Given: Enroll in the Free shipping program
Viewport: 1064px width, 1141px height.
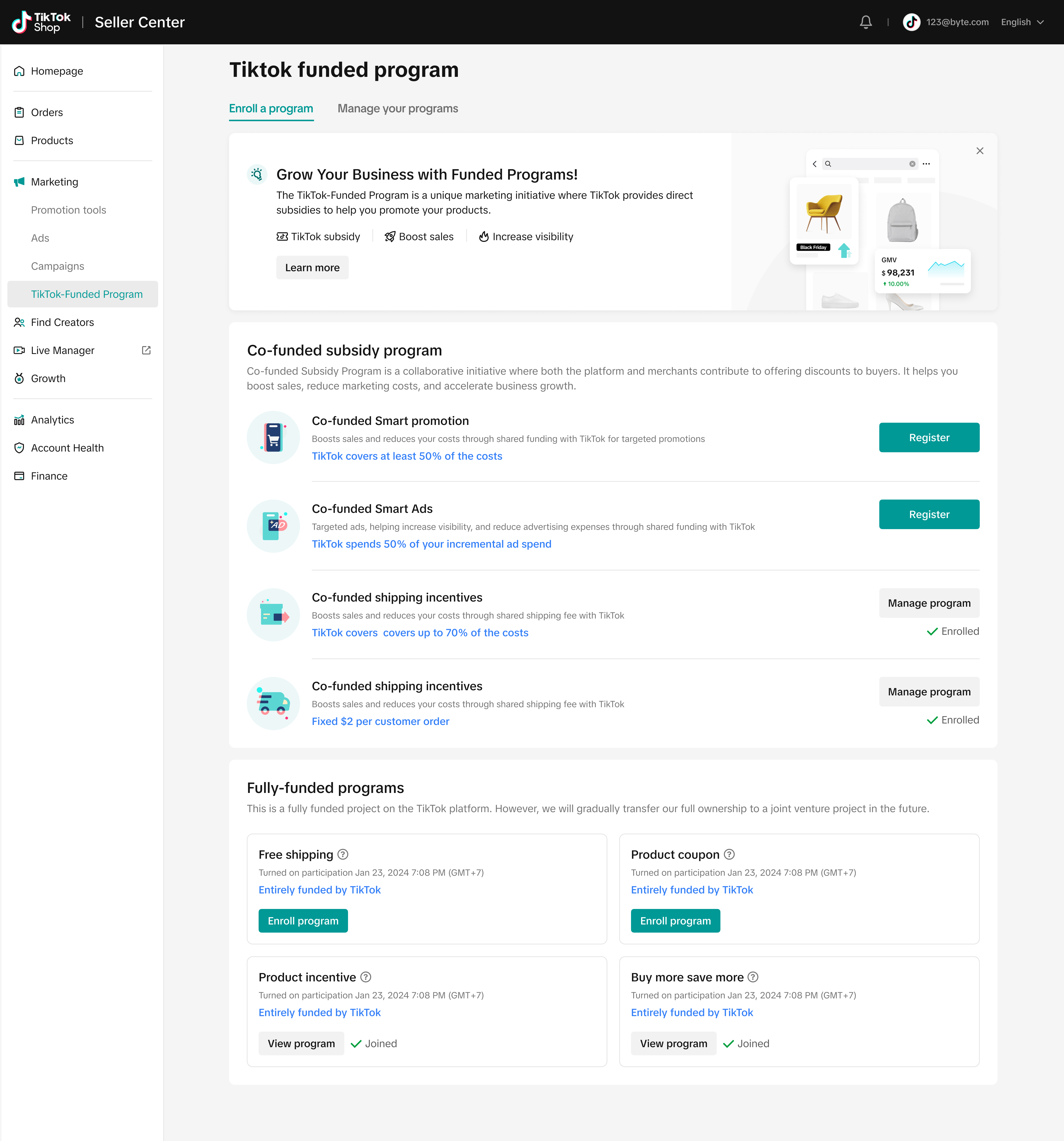Looking at the screenshot, I should click(303, 921).
